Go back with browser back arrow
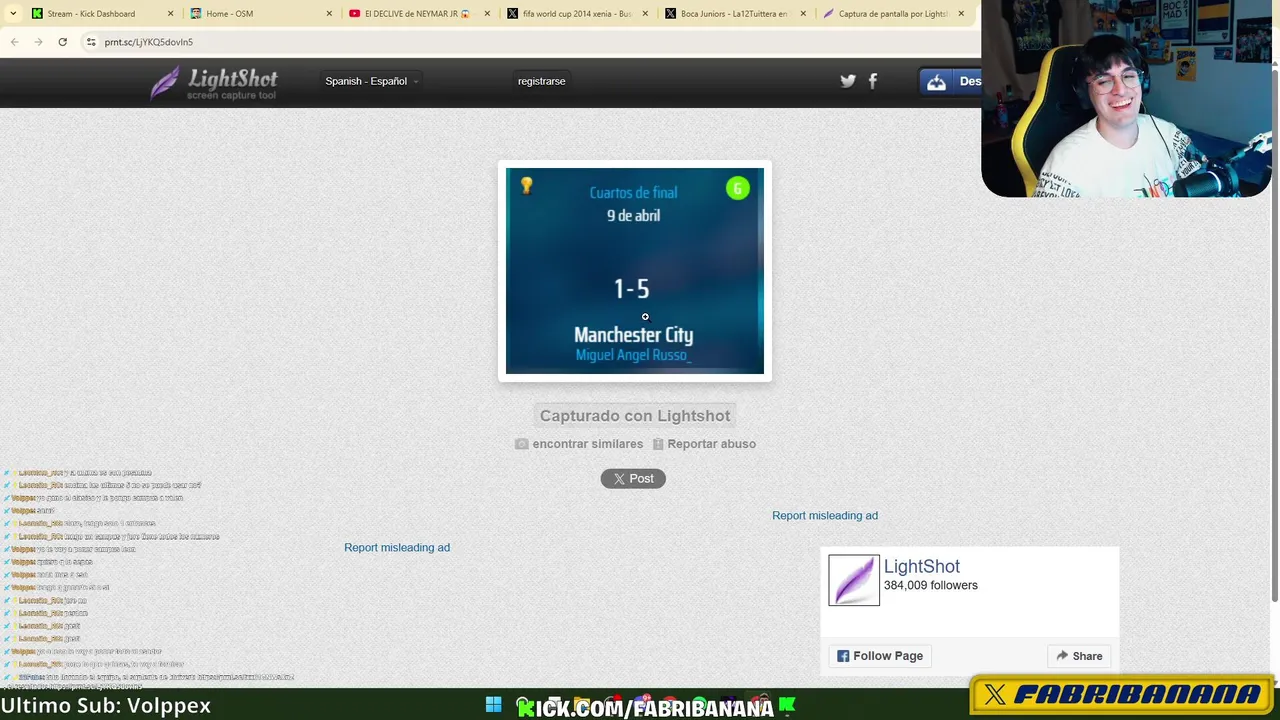 tap(15, 42)
